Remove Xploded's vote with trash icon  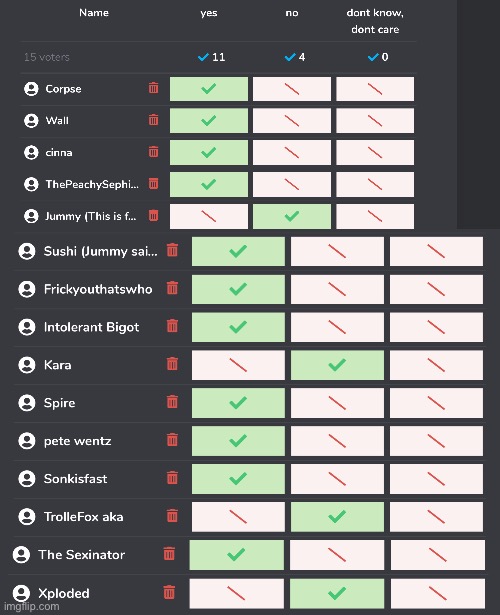[169, 592]
